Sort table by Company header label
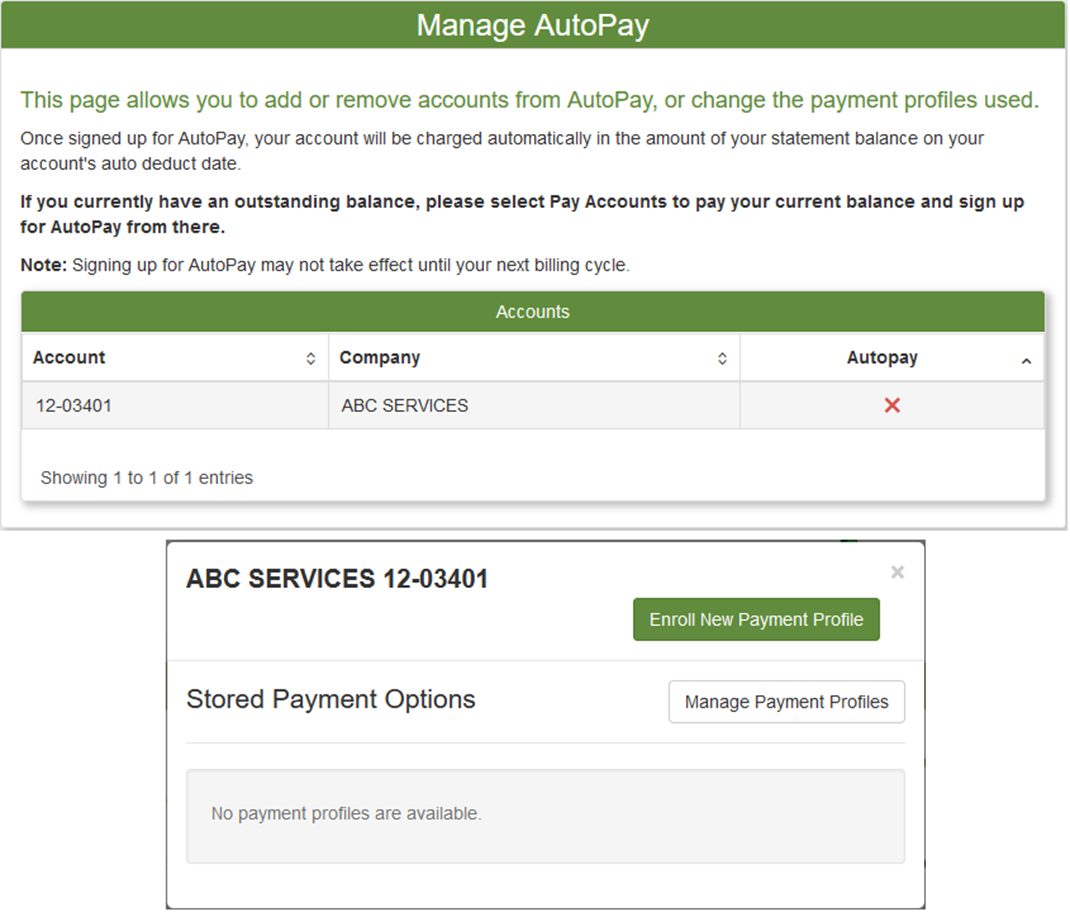 [x=380, y=358]
